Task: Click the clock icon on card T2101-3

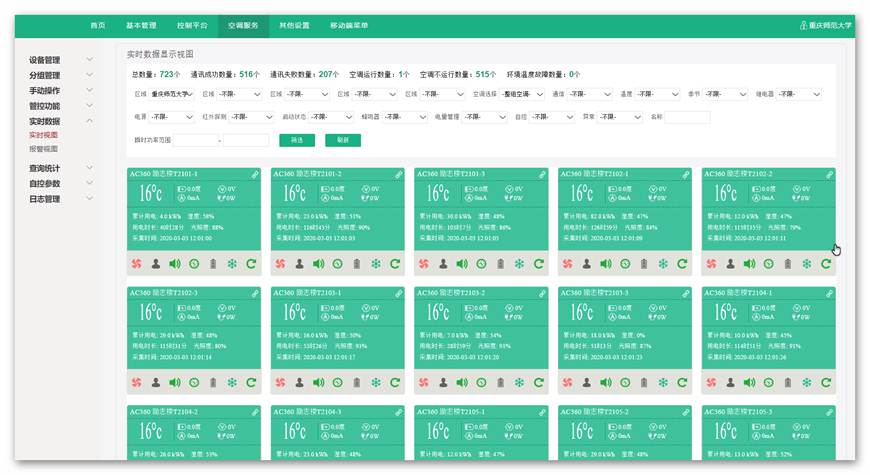Action: coord(481,264)
